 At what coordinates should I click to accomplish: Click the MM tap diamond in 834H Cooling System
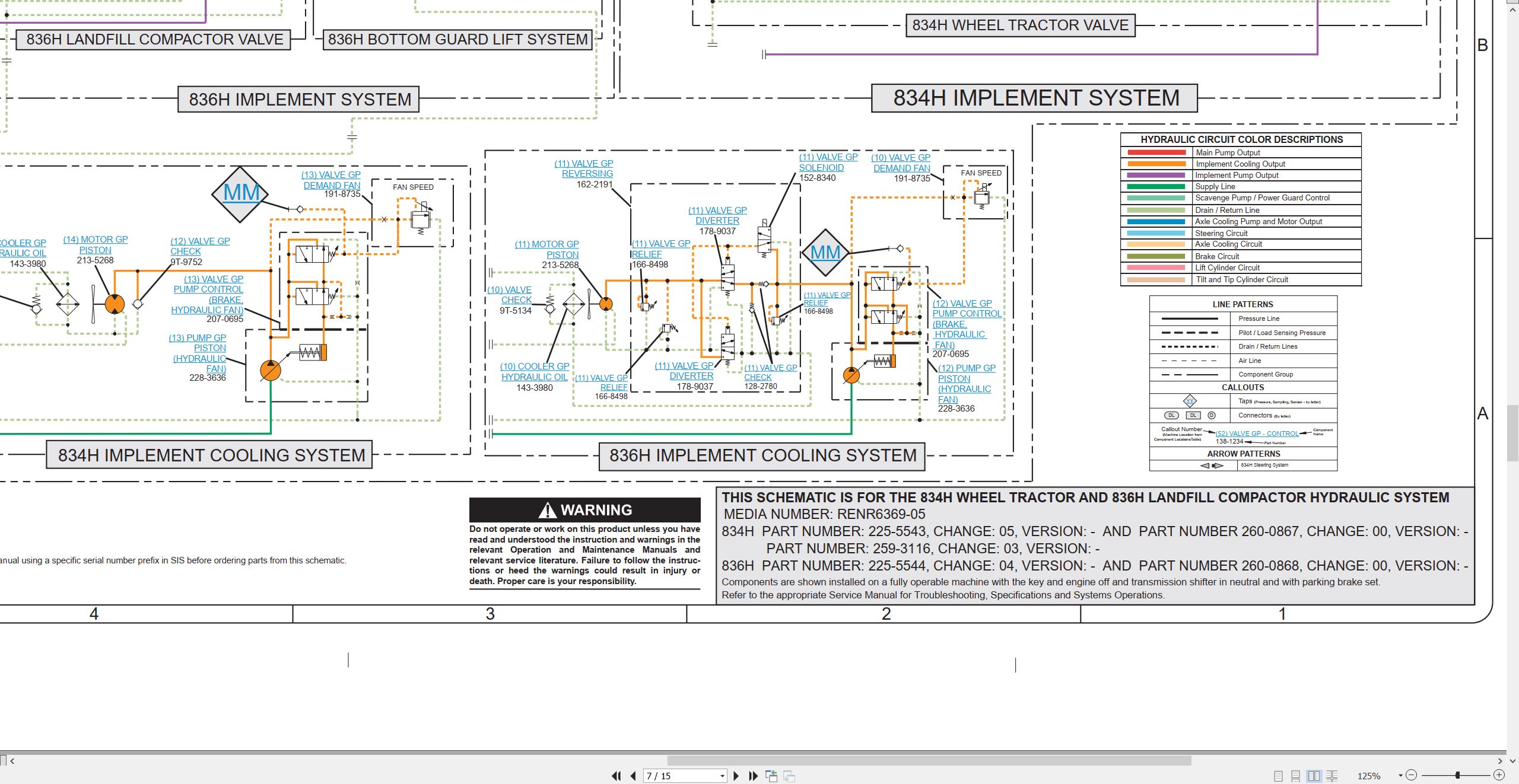[x=240, y=194]
